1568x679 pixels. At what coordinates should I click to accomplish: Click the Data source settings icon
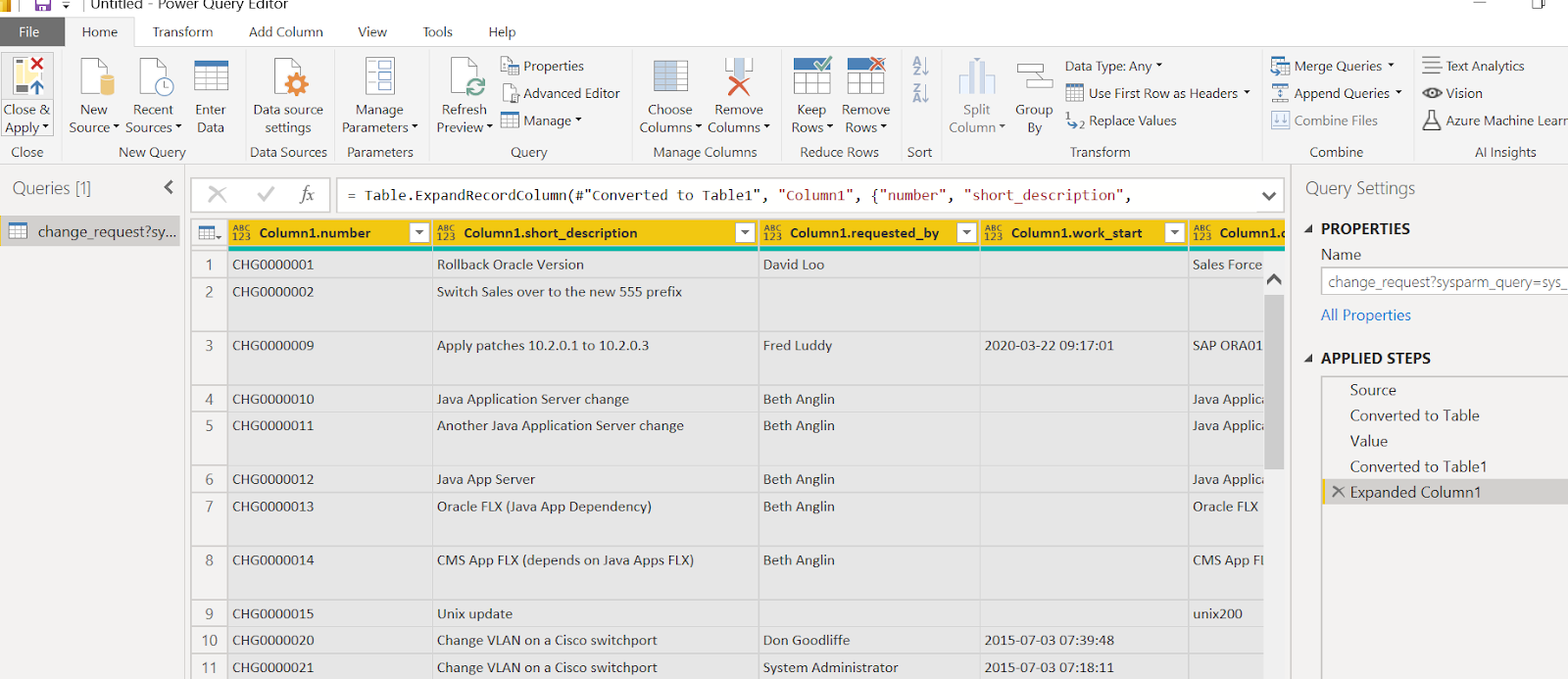290,77
